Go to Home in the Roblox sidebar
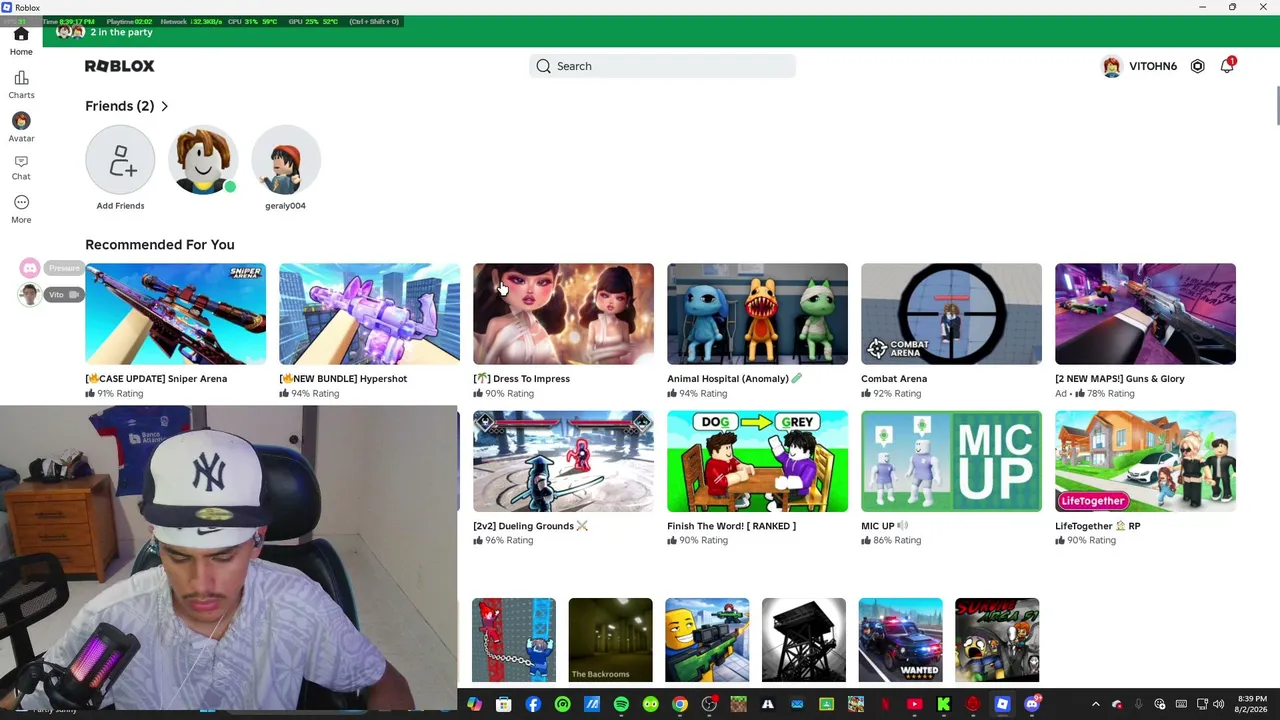The image size is (1280, 720). 21,41
